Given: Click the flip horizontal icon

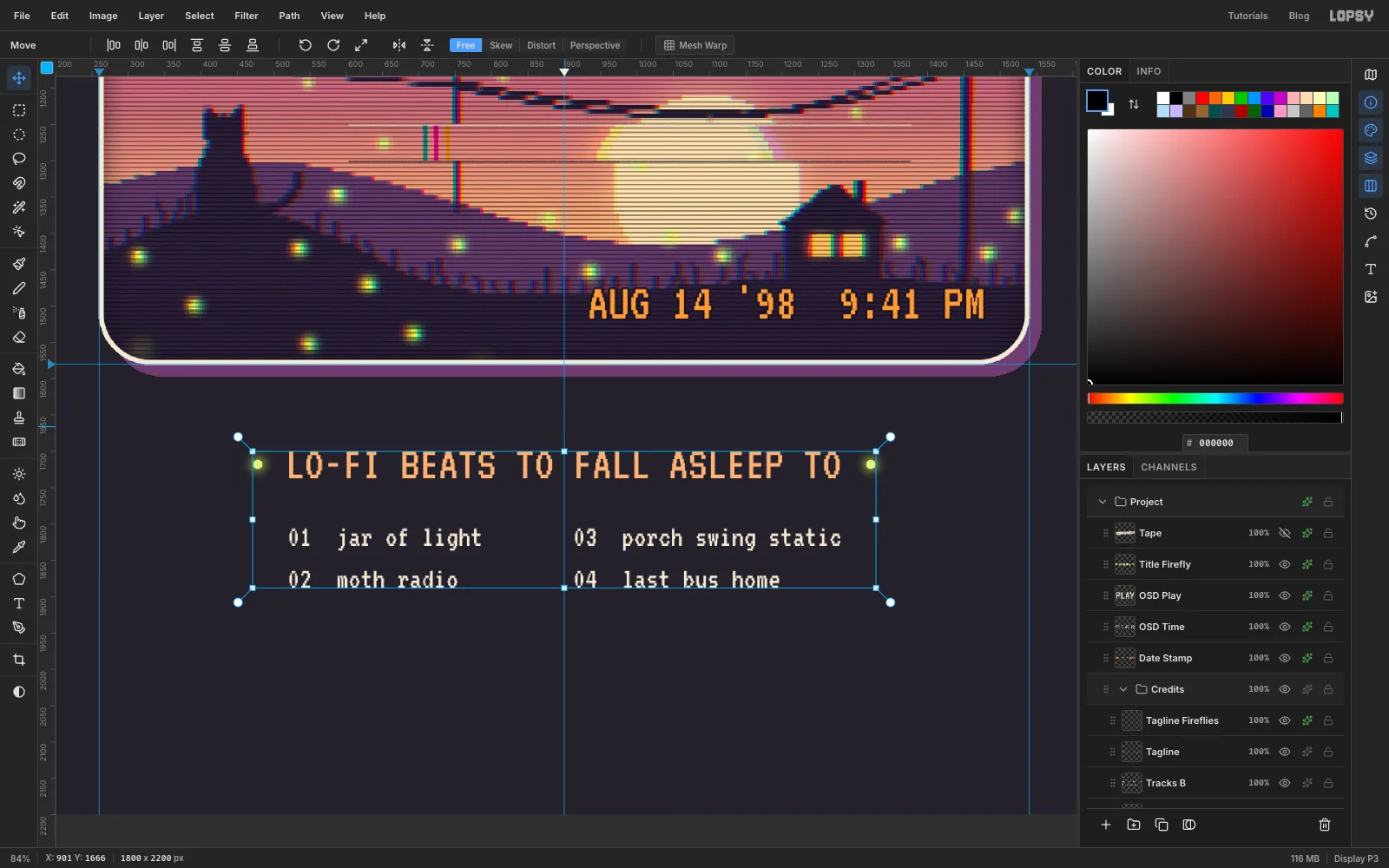Looking at the screenshot, I should coord(399,45).
